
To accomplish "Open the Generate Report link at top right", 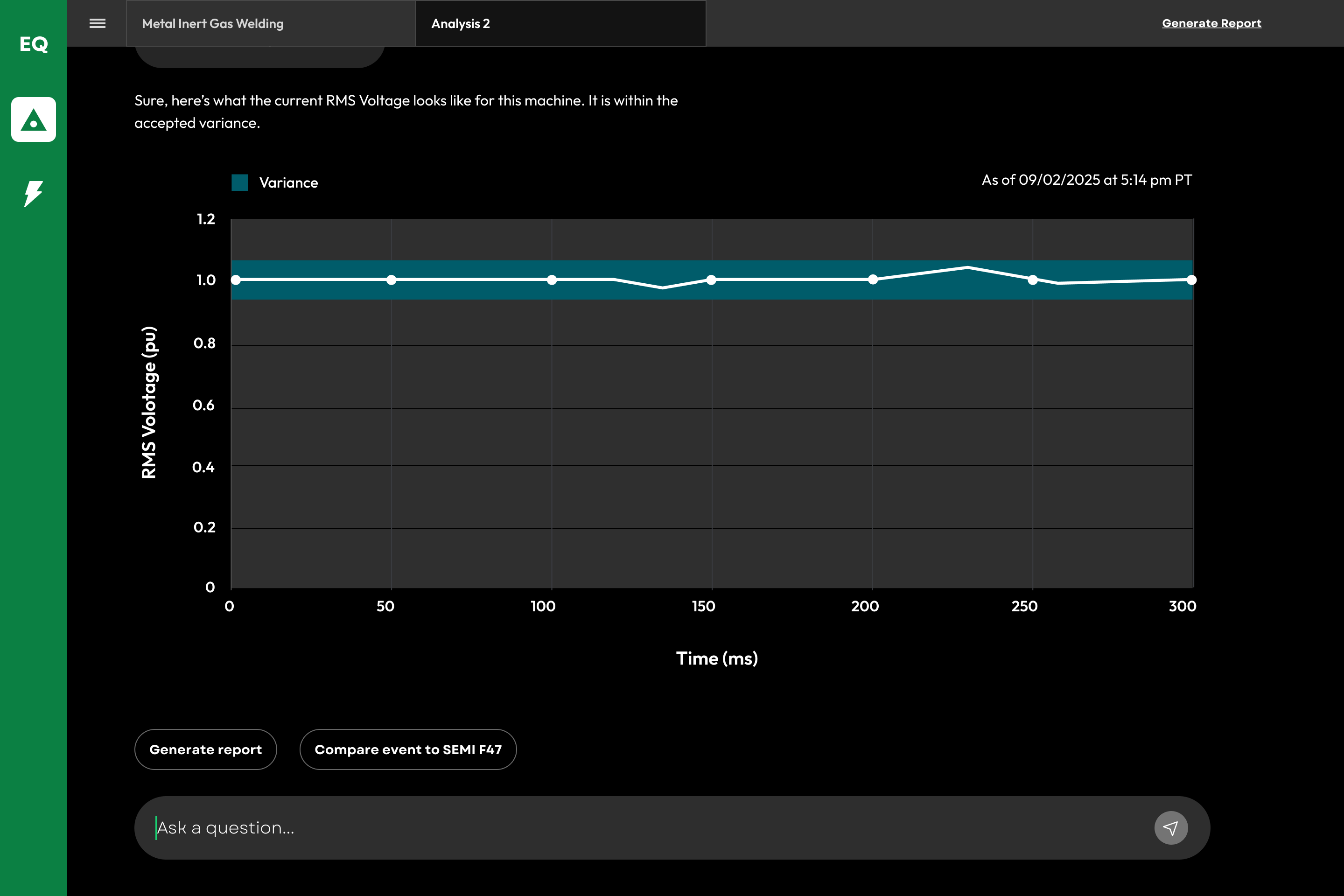I will (1211, 23).
